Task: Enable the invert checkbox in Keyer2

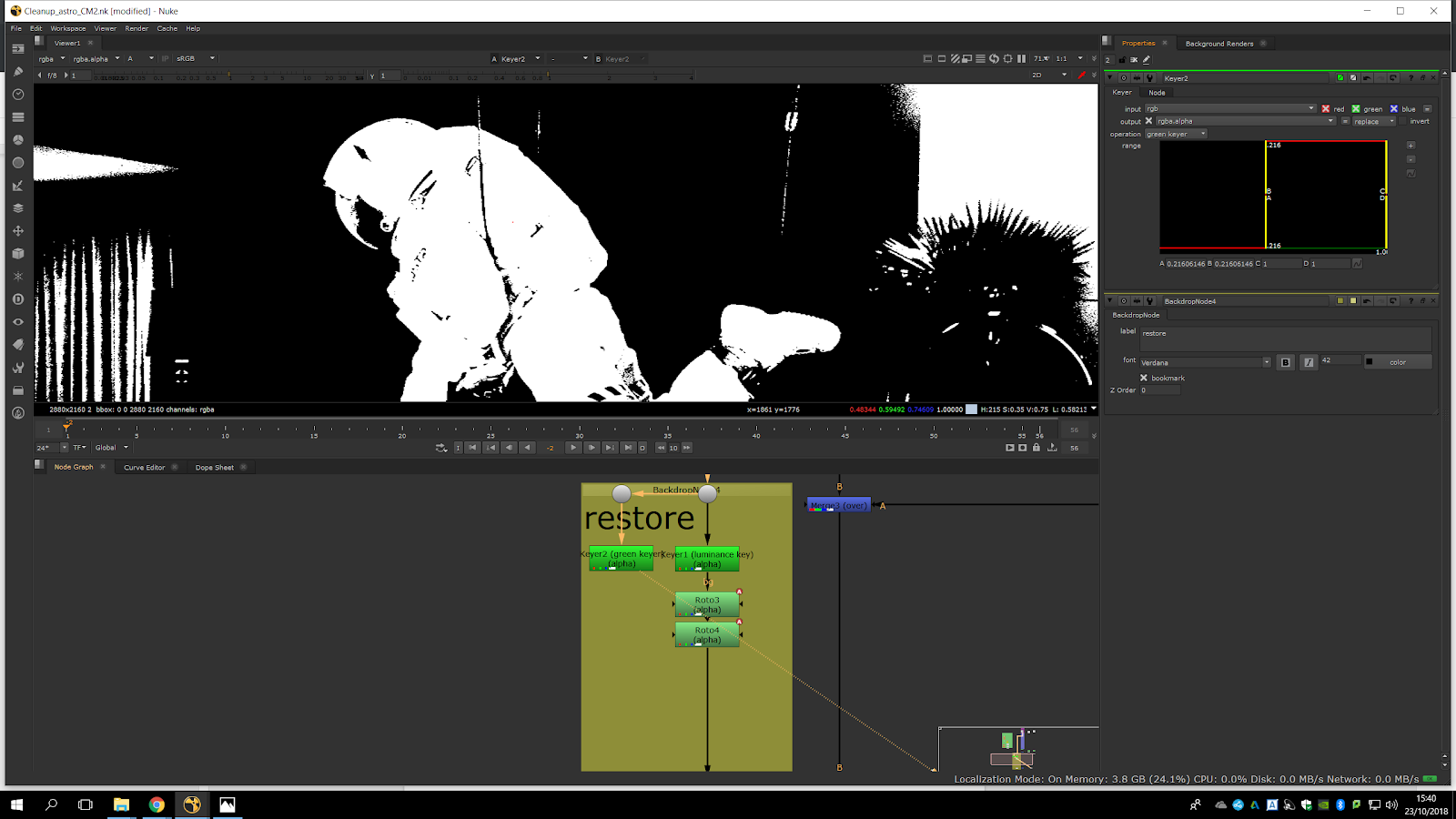Action: (1404, 121)
